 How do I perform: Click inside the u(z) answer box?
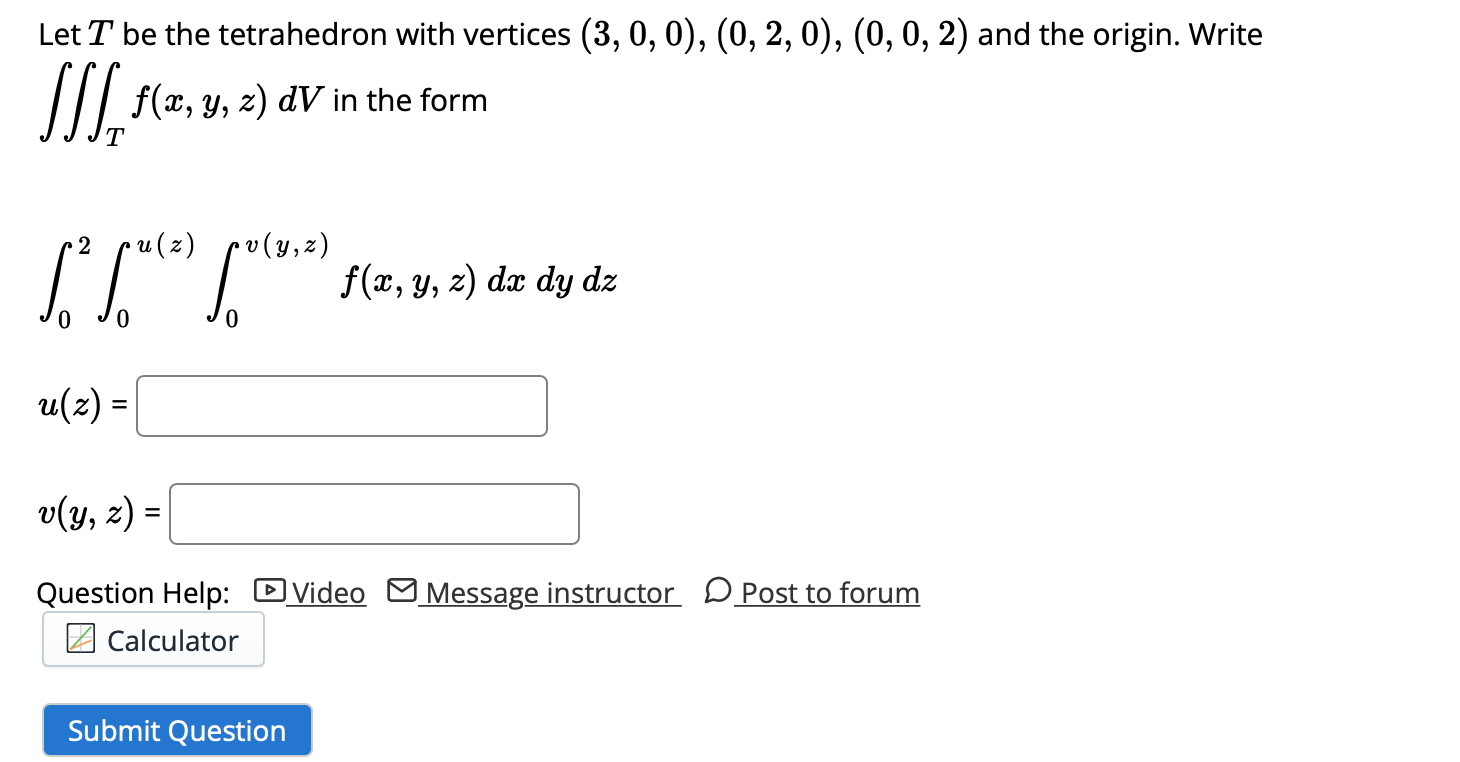[x=342, y=405]
